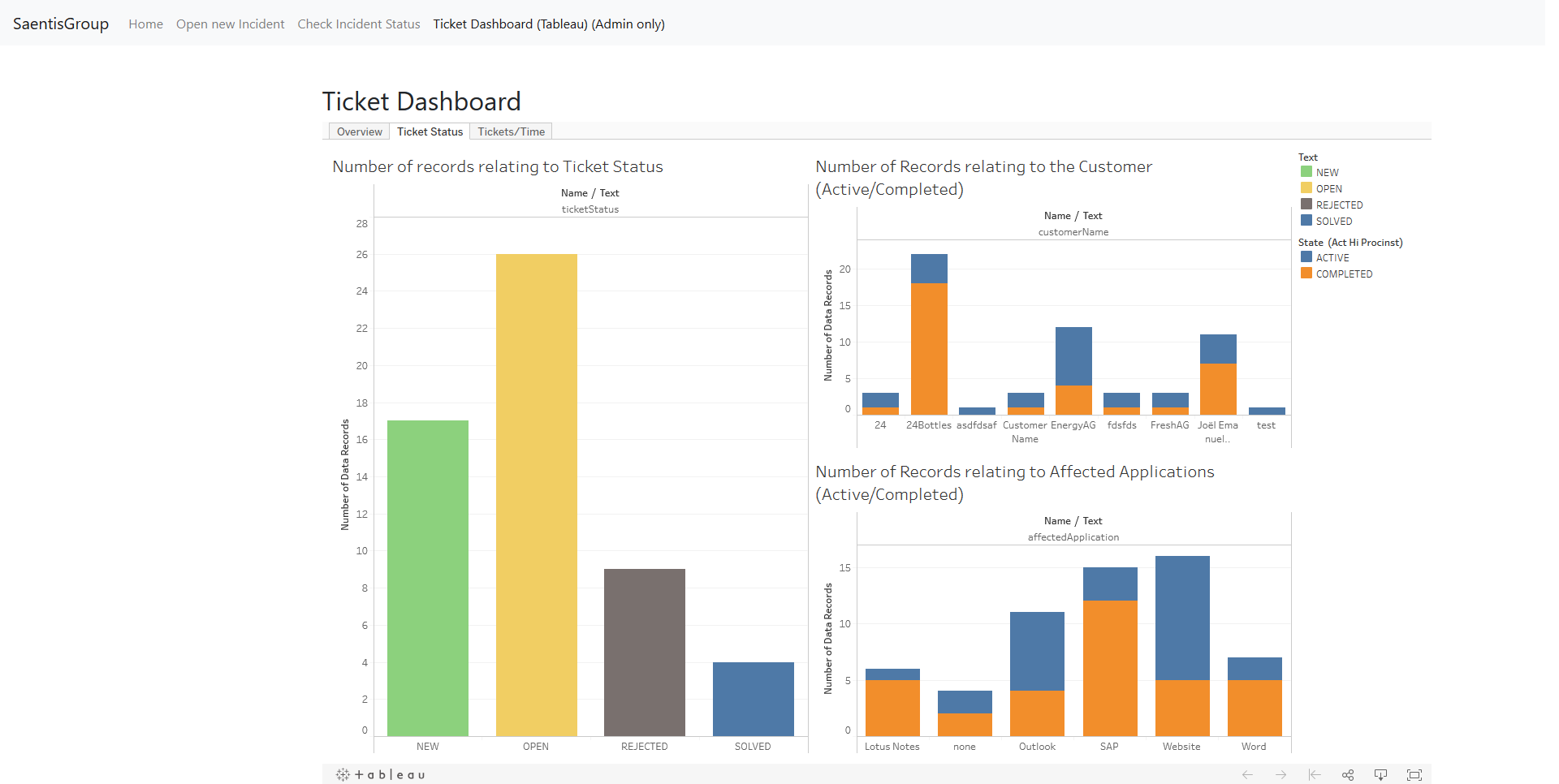This screenshot has width=1559, height=784.
Task: Toggle Full Screen view icon
Action: coord(1414,775)
